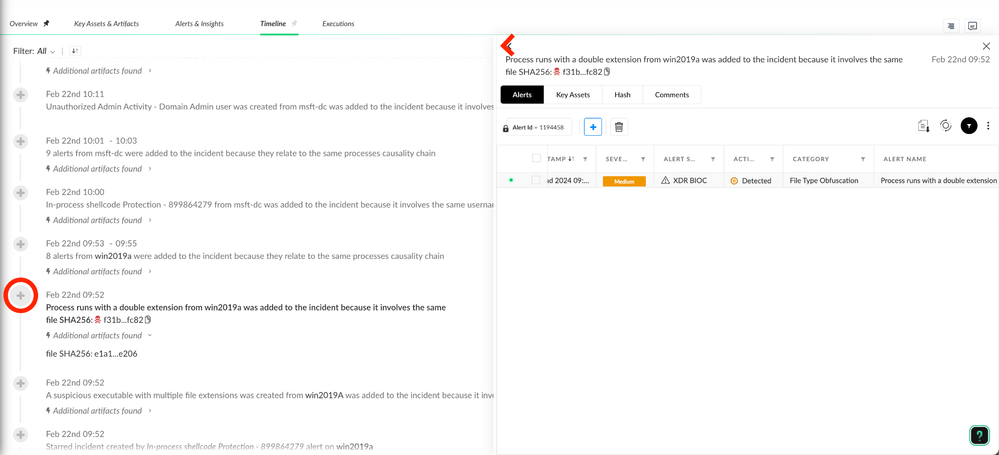Open the top-right comments panel icon

click(x=972, y=26)
